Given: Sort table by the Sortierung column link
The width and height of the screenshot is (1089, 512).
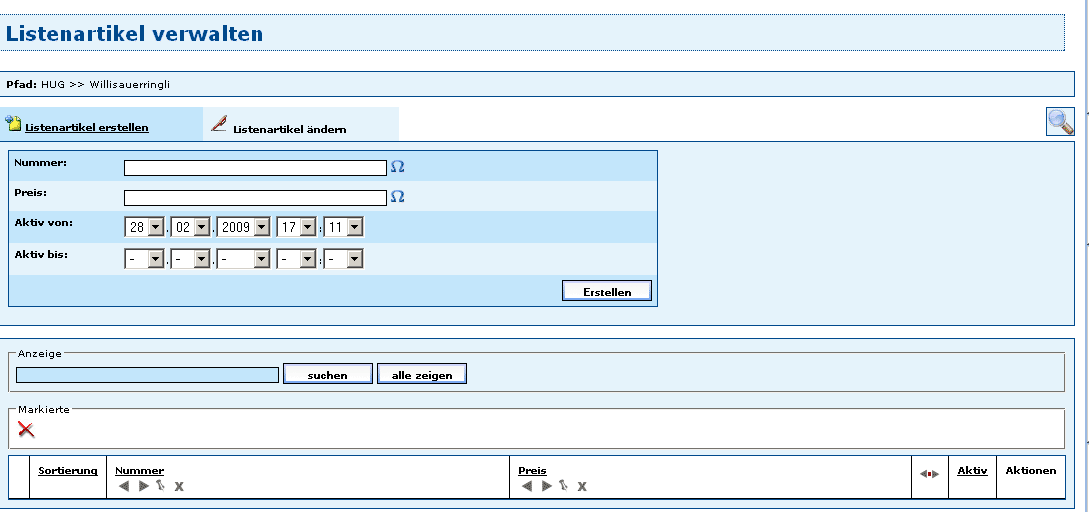Looking at the screenshot, I should pos(68,470).
